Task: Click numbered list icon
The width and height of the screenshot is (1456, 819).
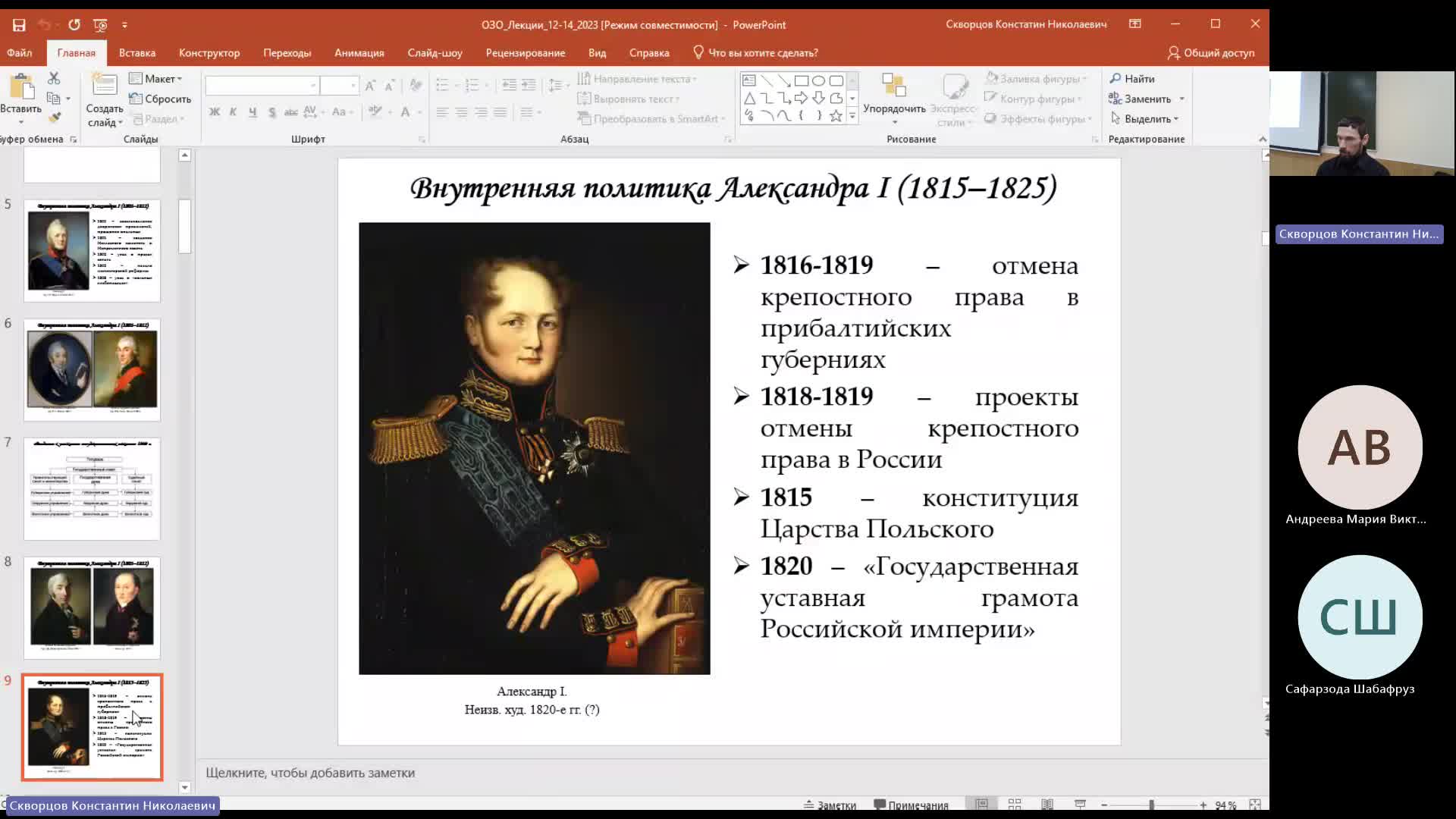Action: click(472, 85)
